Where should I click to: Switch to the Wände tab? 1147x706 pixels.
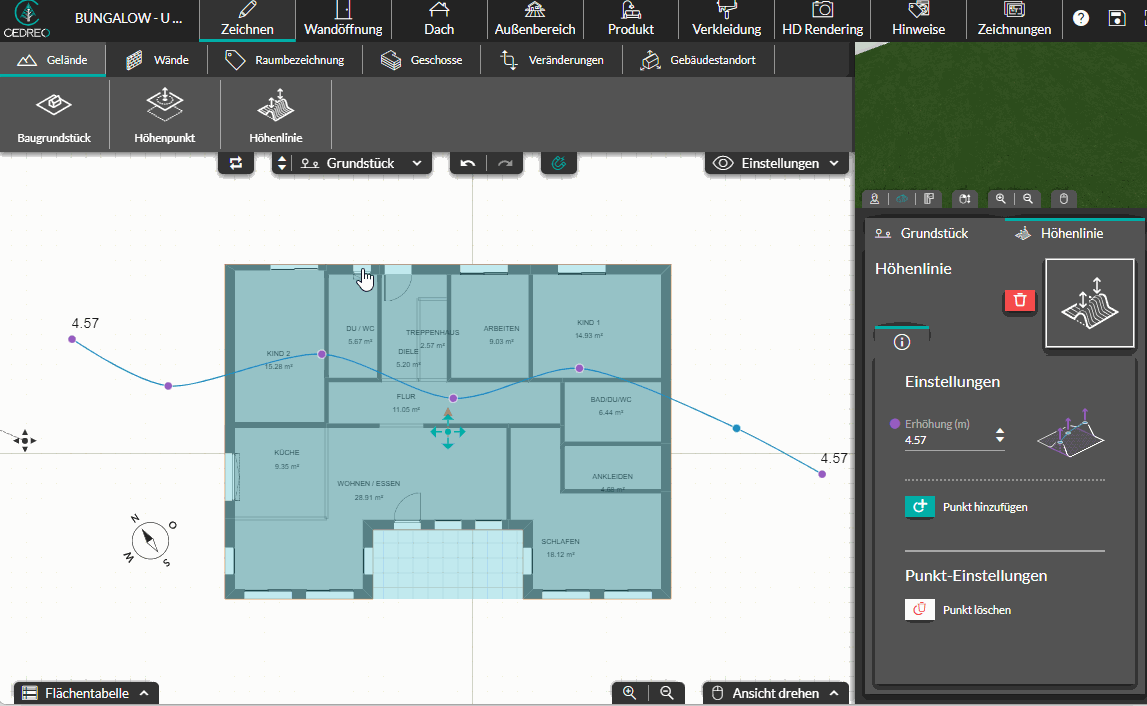click(x=157, y=60)
